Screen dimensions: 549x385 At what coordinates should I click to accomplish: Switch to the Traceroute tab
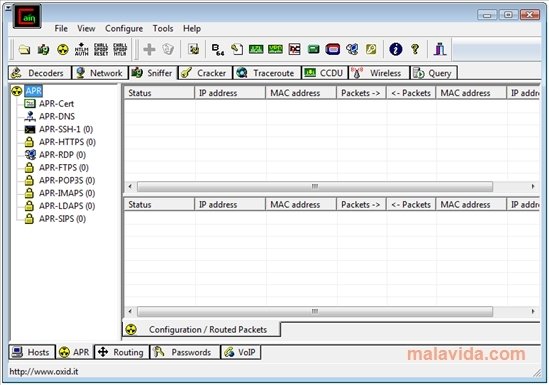267,73
